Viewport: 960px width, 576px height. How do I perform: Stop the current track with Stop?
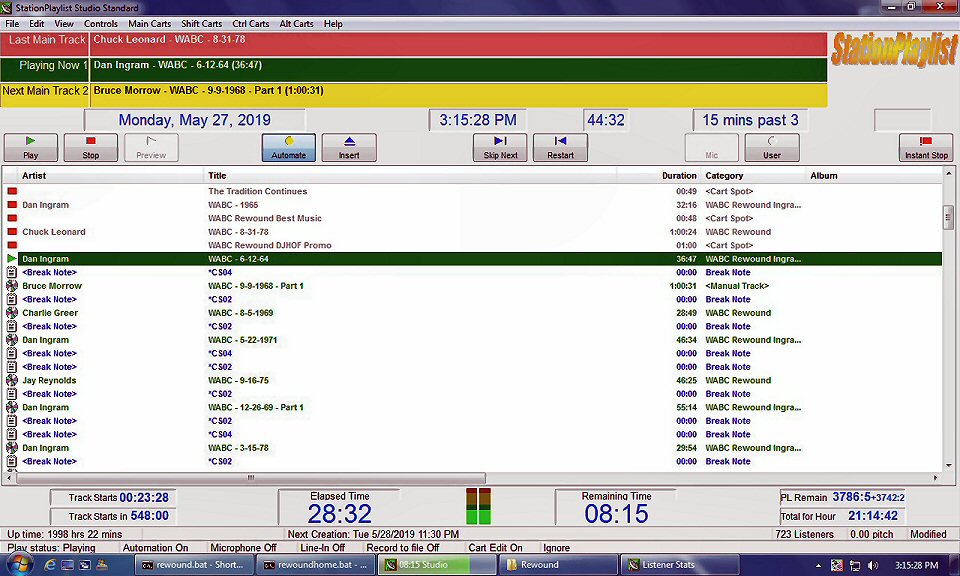coord(91,148)
